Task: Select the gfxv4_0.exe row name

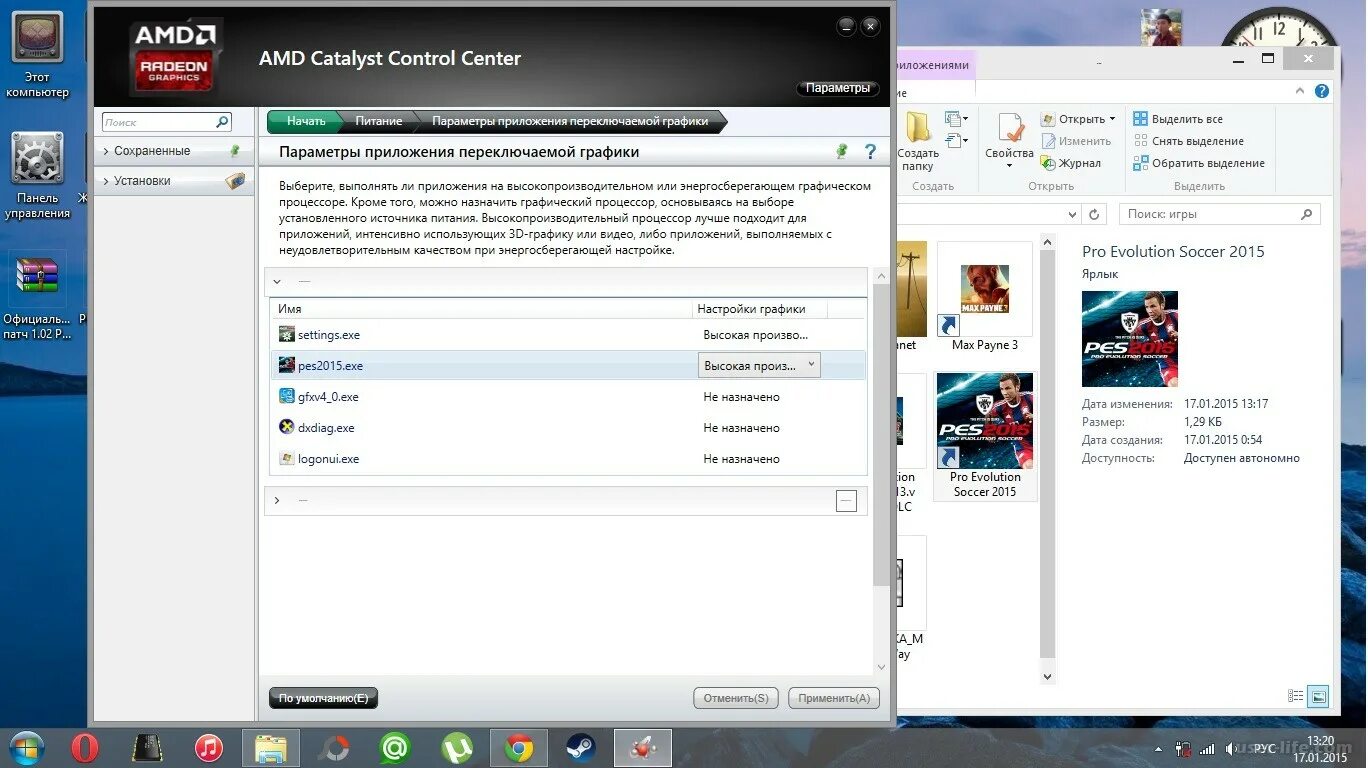Action: pyautogui.click(x=328, y=397)
